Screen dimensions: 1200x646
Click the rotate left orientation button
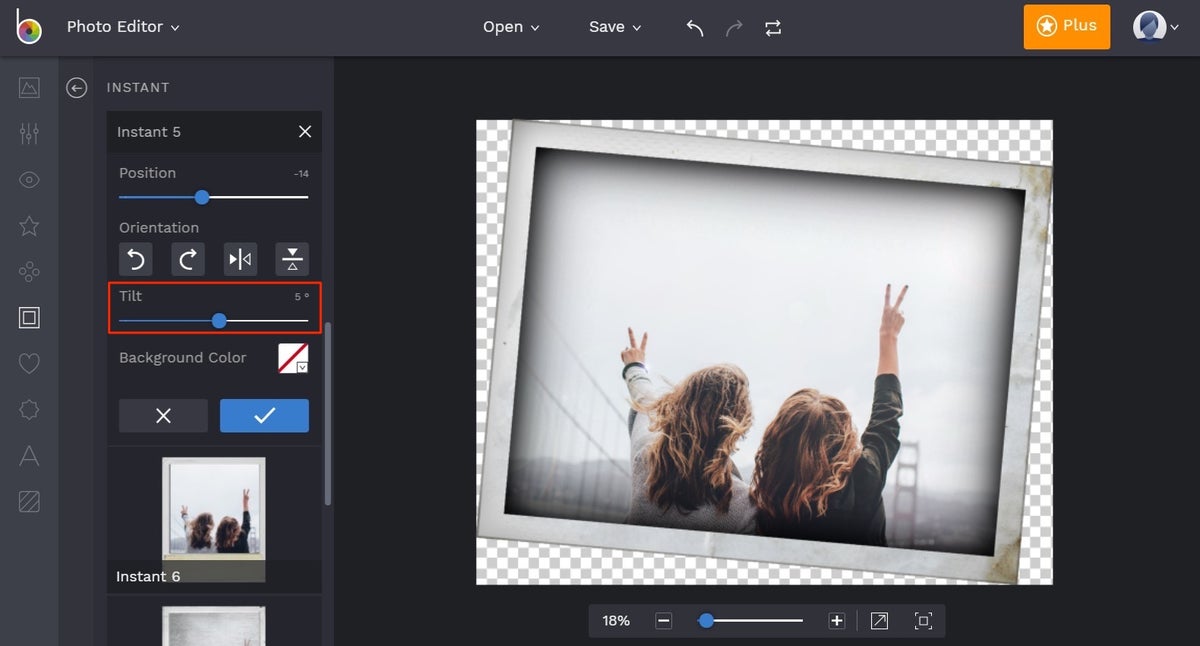[x=136, y=260]
